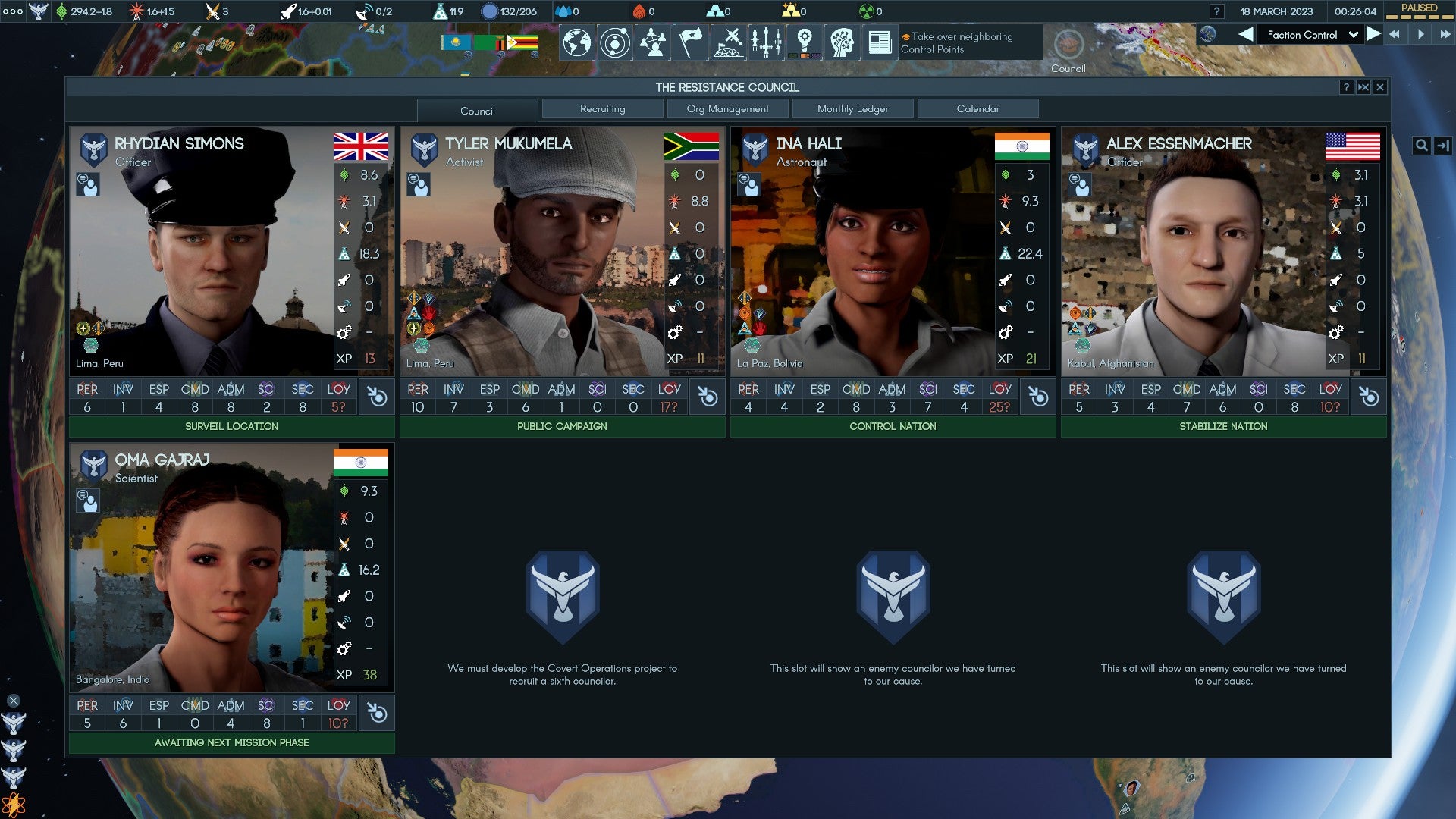
Task: Open the tech tree head icon
Action: (x=844, y=43)
